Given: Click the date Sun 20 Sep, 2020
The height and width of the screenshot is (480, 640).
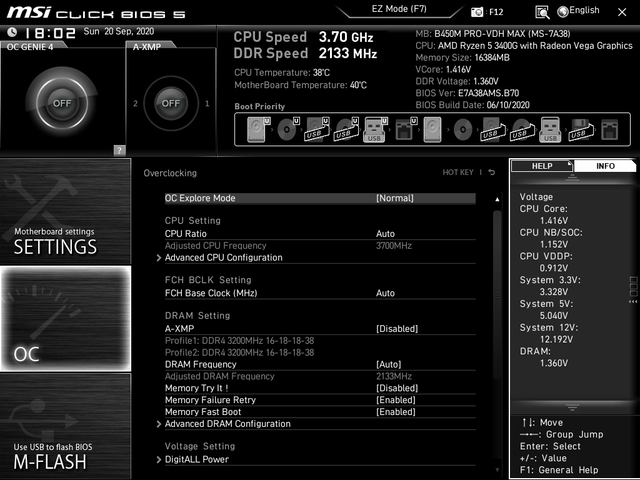Looking at the screenshot, I should (119, 31).
